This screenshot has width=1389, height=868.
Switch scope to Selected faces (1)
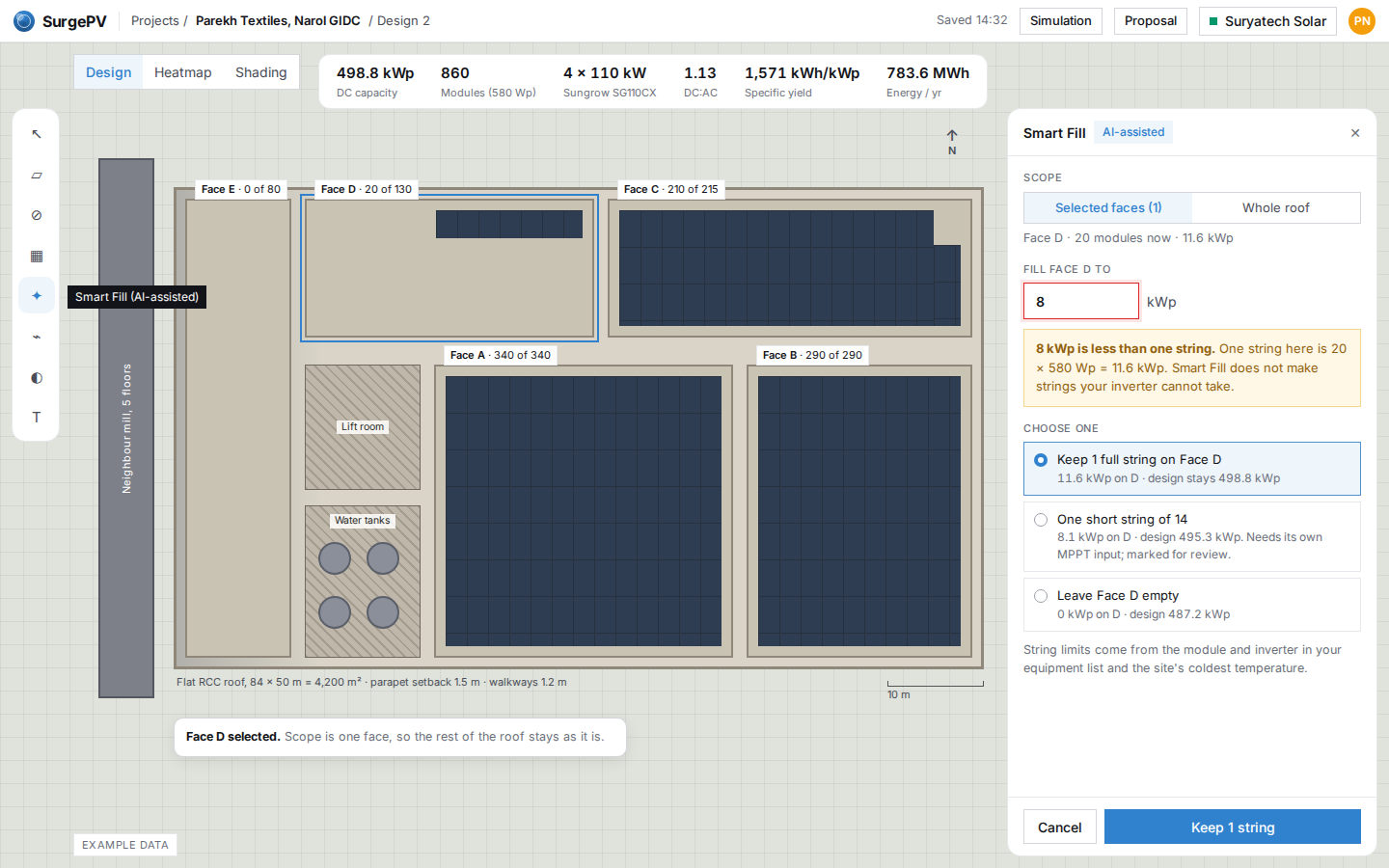coord(1108,208)
